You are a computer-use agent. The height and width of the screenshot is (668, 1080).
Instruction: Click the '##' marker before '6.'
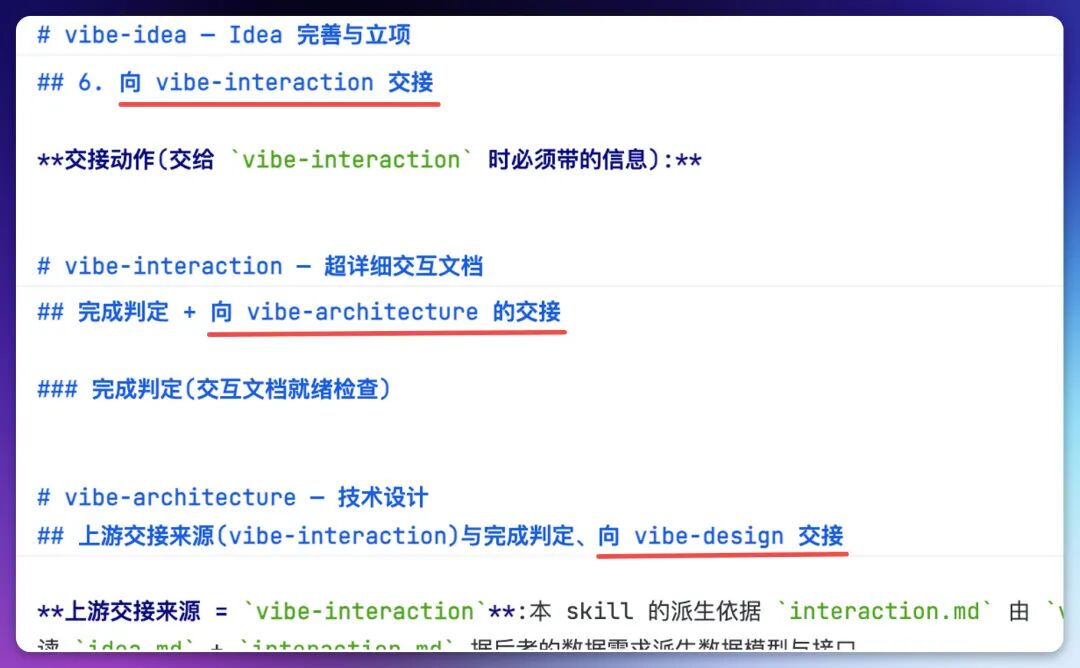click(50, 82)
